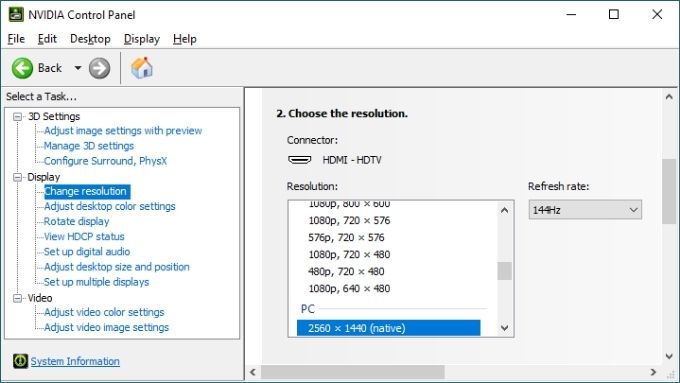This screenshot has height=383, width=680.
Task: Click horizontal scroll left arrow
Action: click(x=253, y=372)
